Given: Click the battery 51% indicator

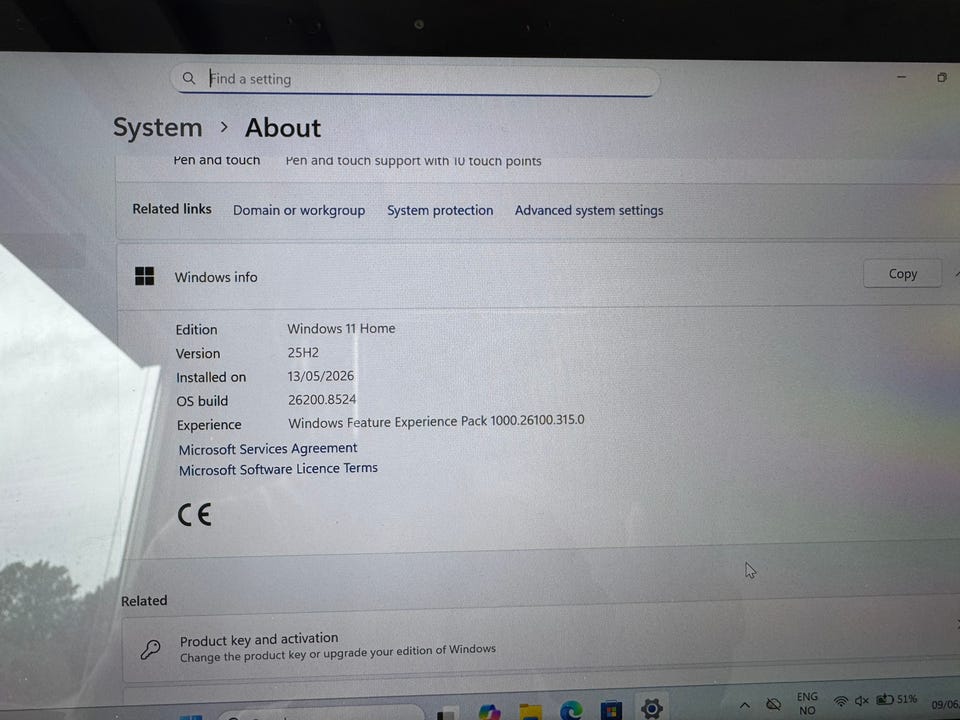Looking at the screenshot, I should (x=896, y=699).
